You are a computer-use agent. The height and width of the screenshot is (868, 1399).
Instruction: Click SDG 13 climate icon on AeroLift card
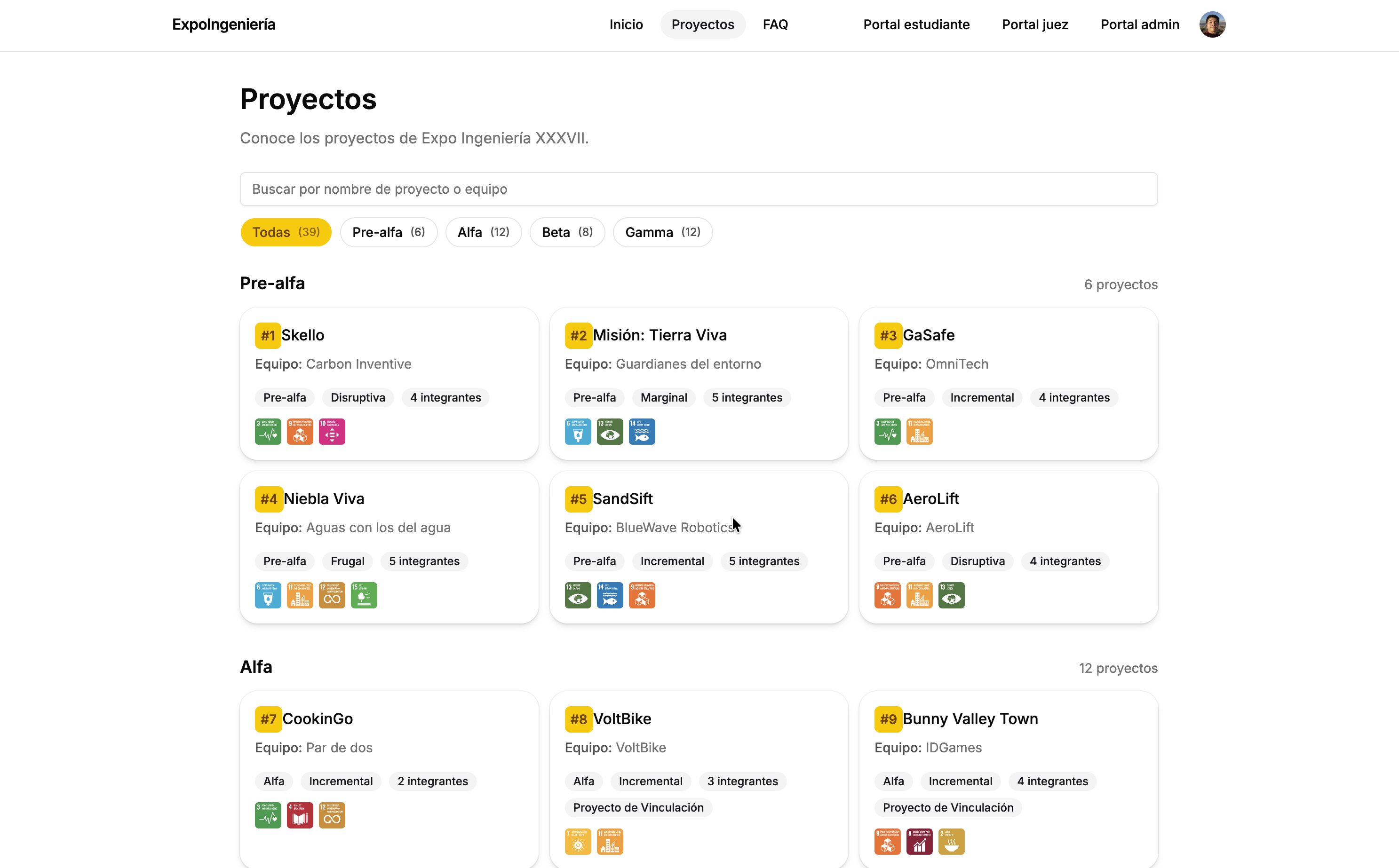pos(952,595)
